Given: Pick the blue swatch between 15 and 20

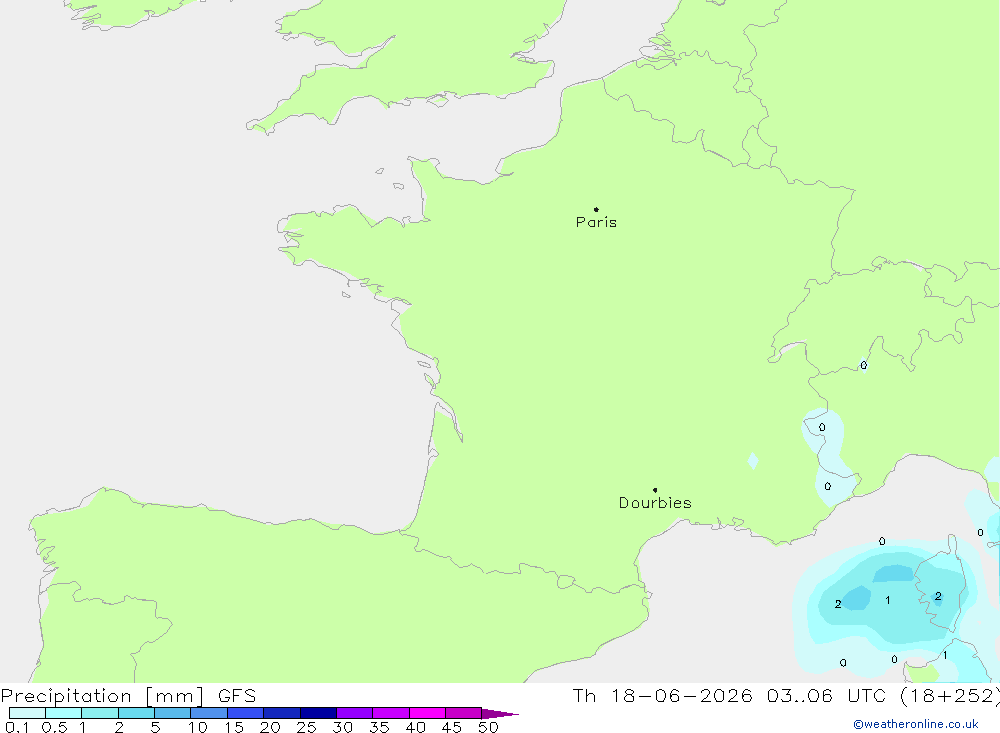Looking at the screenshot, I should 245,713.
